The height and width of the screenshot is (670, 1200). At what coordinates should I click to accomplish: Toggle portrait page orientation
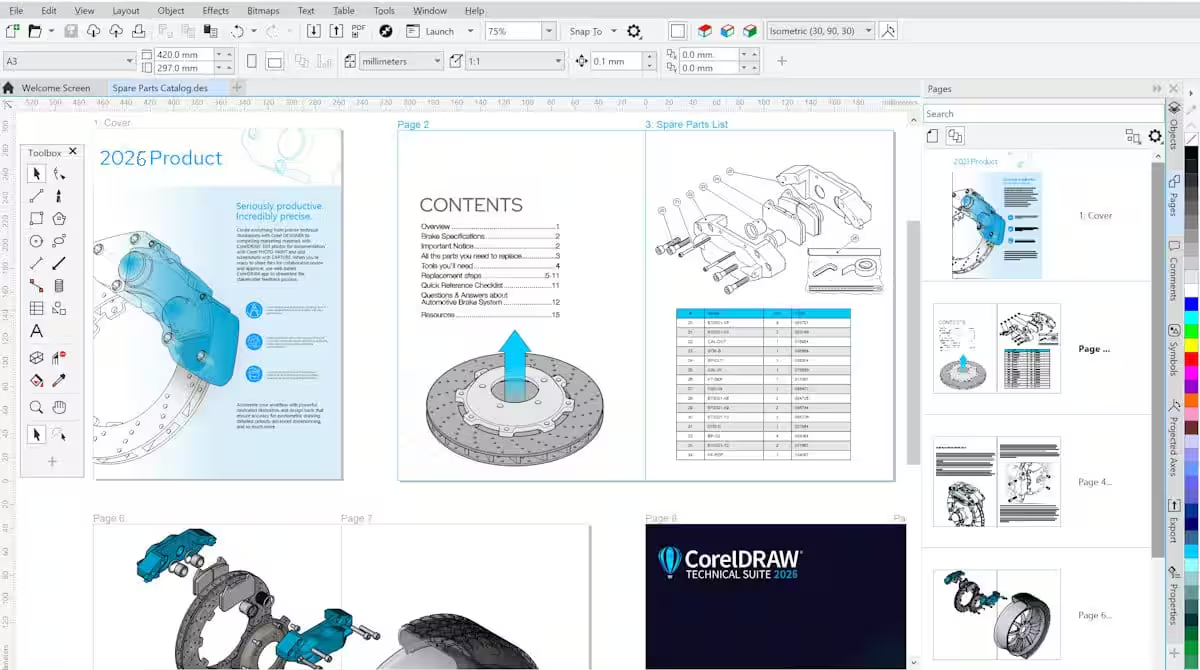(x=251, y=61)
